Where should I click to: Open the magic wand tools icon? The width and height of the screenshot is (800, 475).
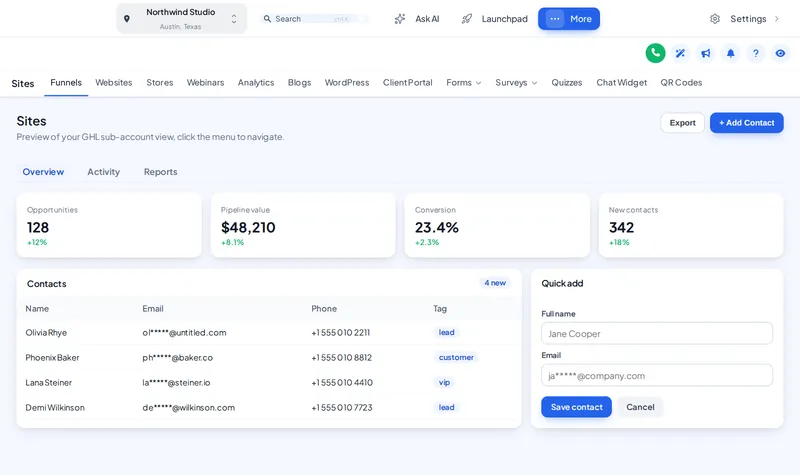click(x=680, y=53)
